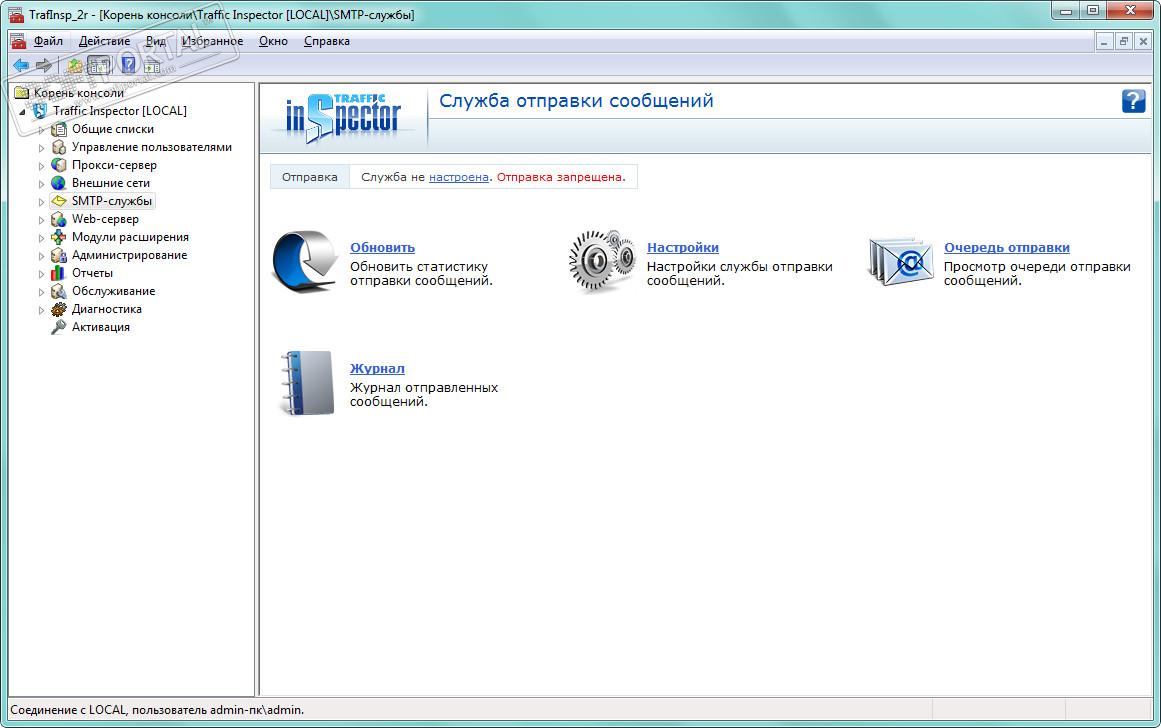Click the Обновить link

382,247
